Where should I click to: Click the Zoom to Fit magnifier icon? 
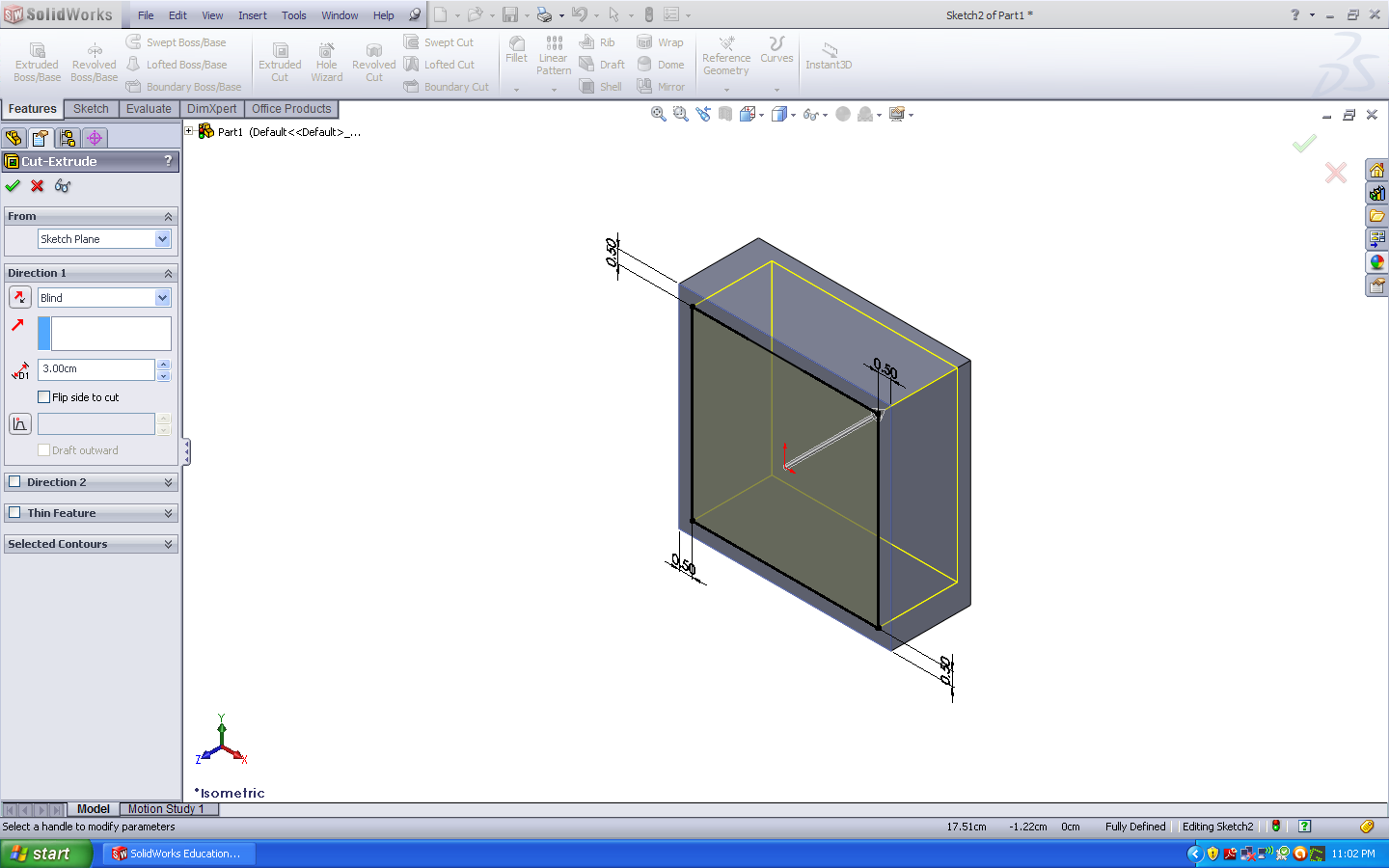click(x=659, y=115)
